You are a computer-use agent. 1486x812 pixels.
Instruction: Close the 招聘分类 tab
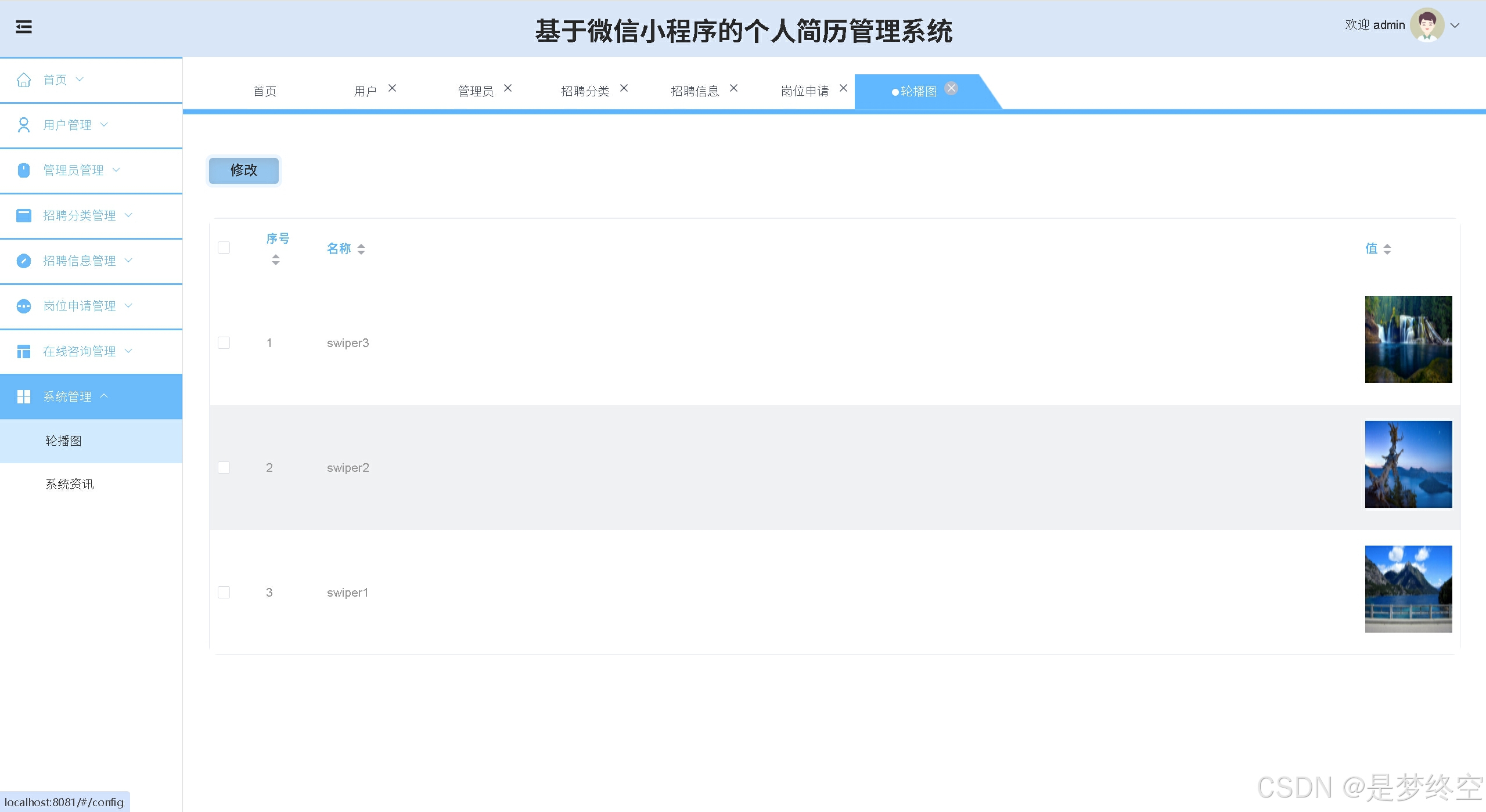(x=624, y=88)
